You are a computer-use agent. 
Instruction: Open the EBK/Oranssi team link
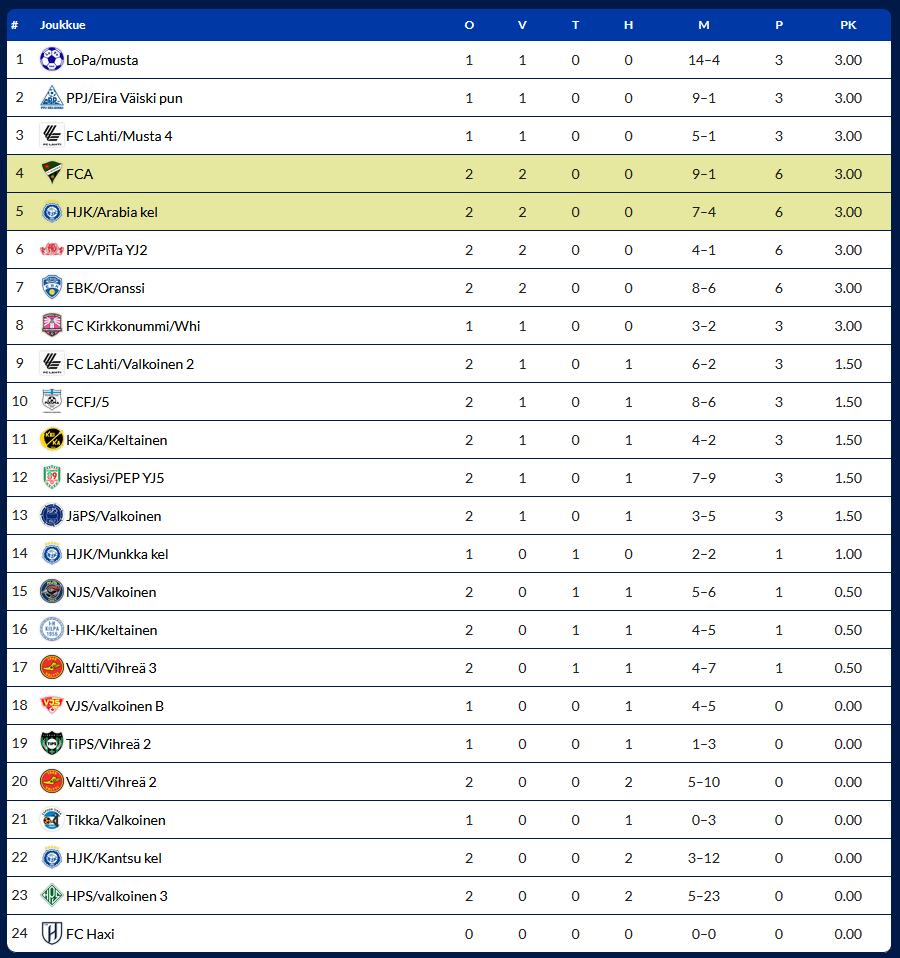click(105, 288)
